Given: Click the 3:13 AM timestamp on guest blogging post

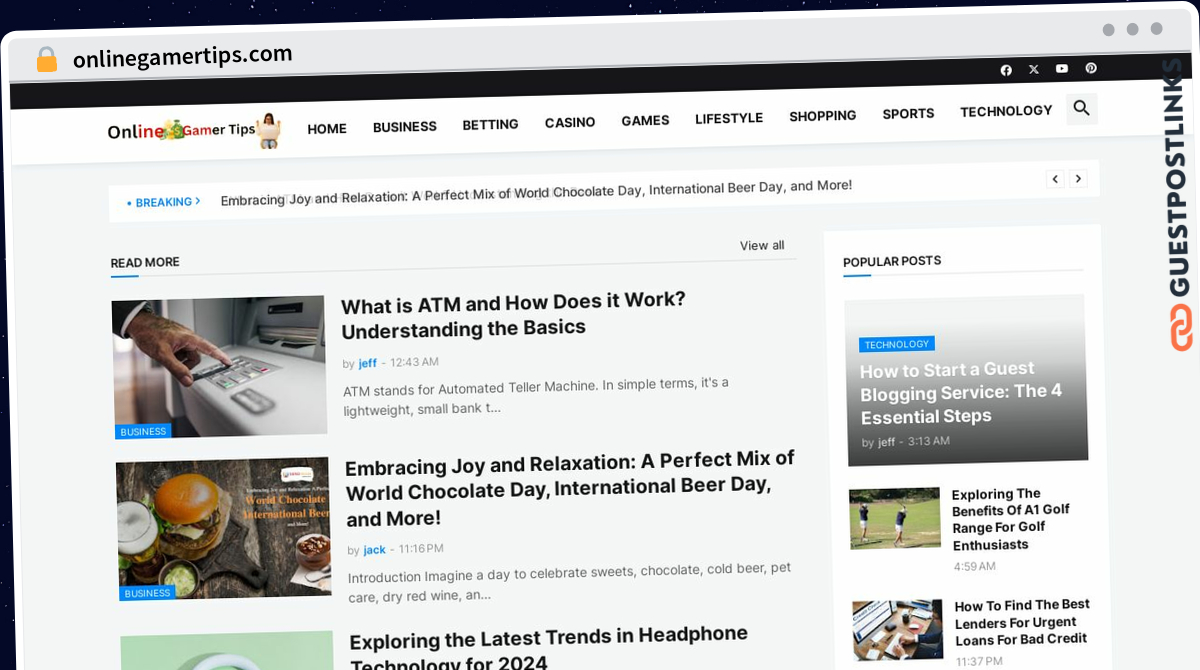Looking at the screenshot, I should pyautogui.click(x=929, y=441).
